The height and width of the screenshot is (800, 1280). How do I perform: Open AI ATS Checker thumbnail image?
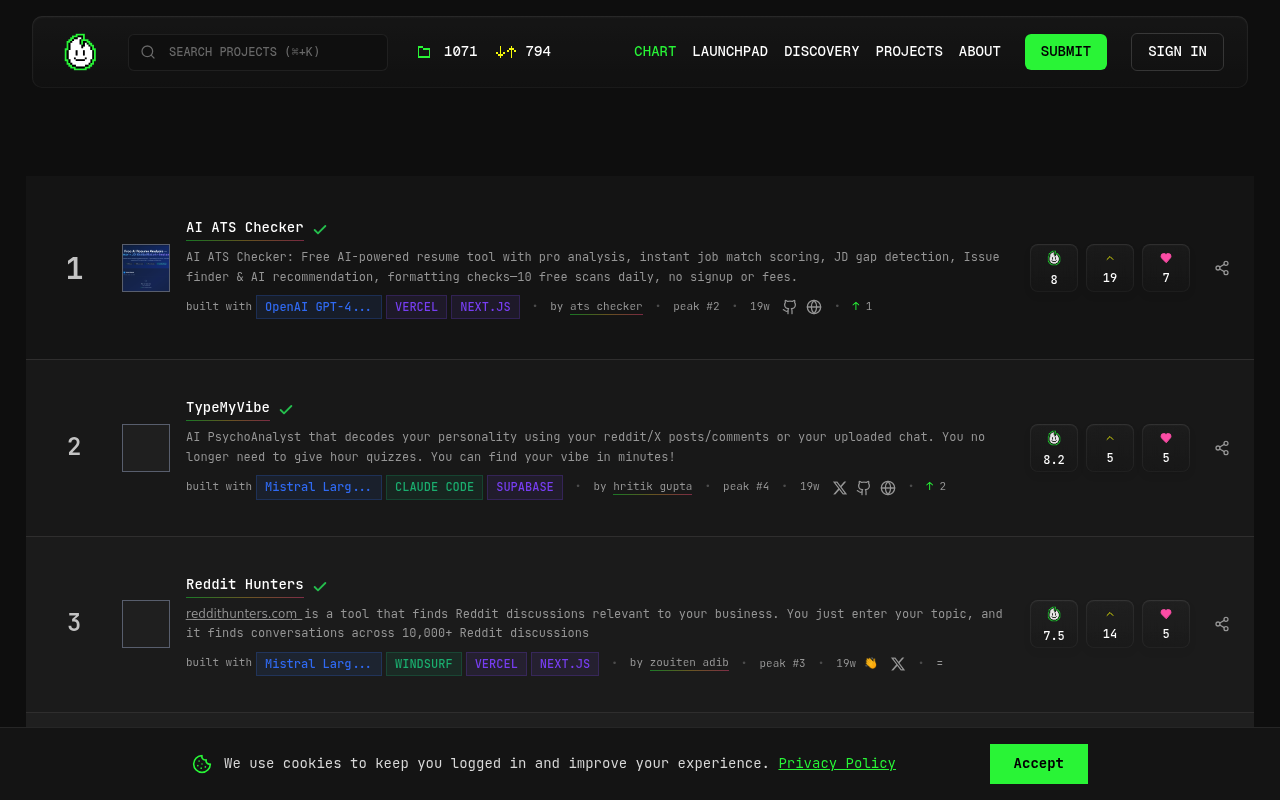click(x=146, y=268)
